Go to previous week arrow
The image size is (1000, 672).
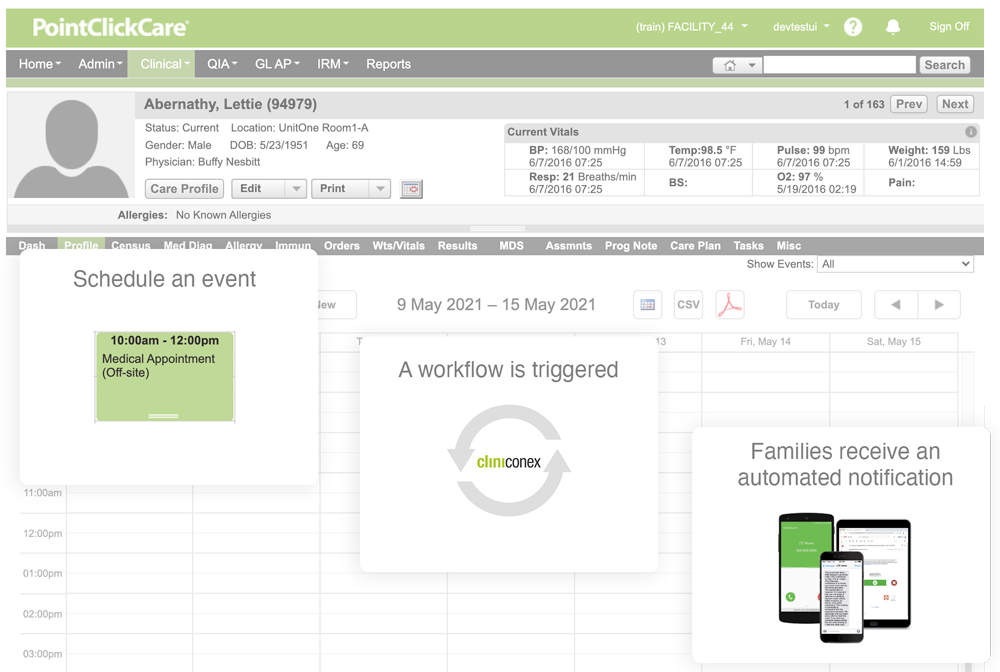pos(895,305)
